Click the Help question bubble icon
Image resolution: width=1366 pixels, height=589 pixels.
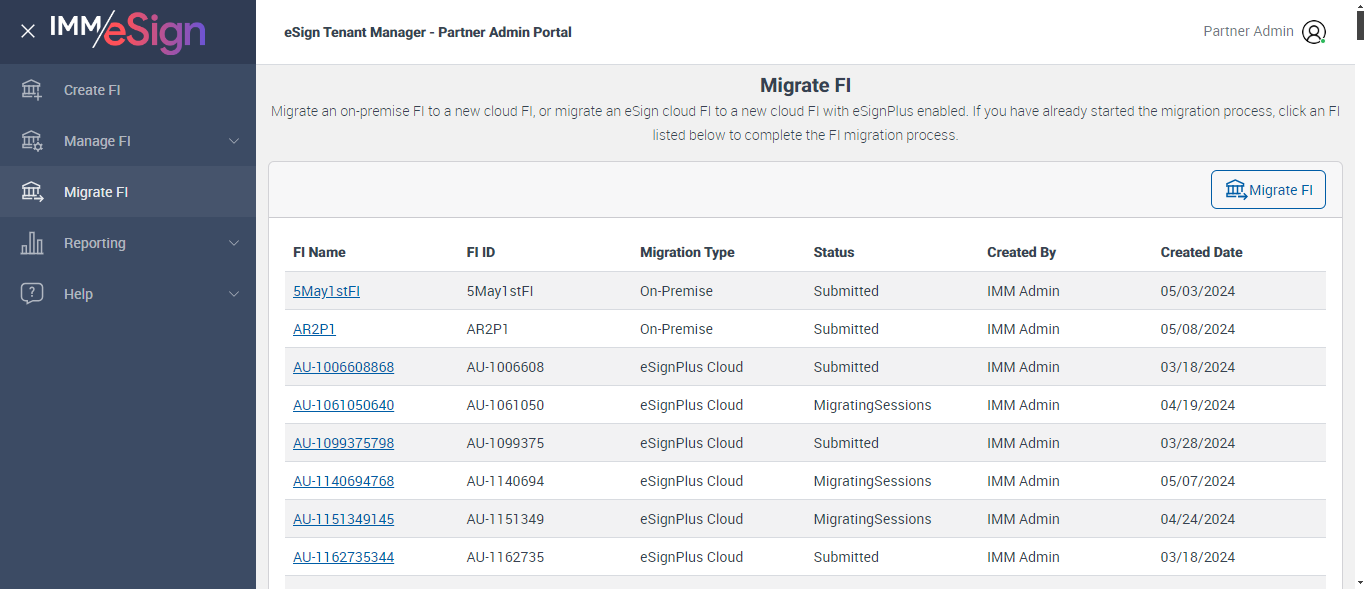[32, 294]
